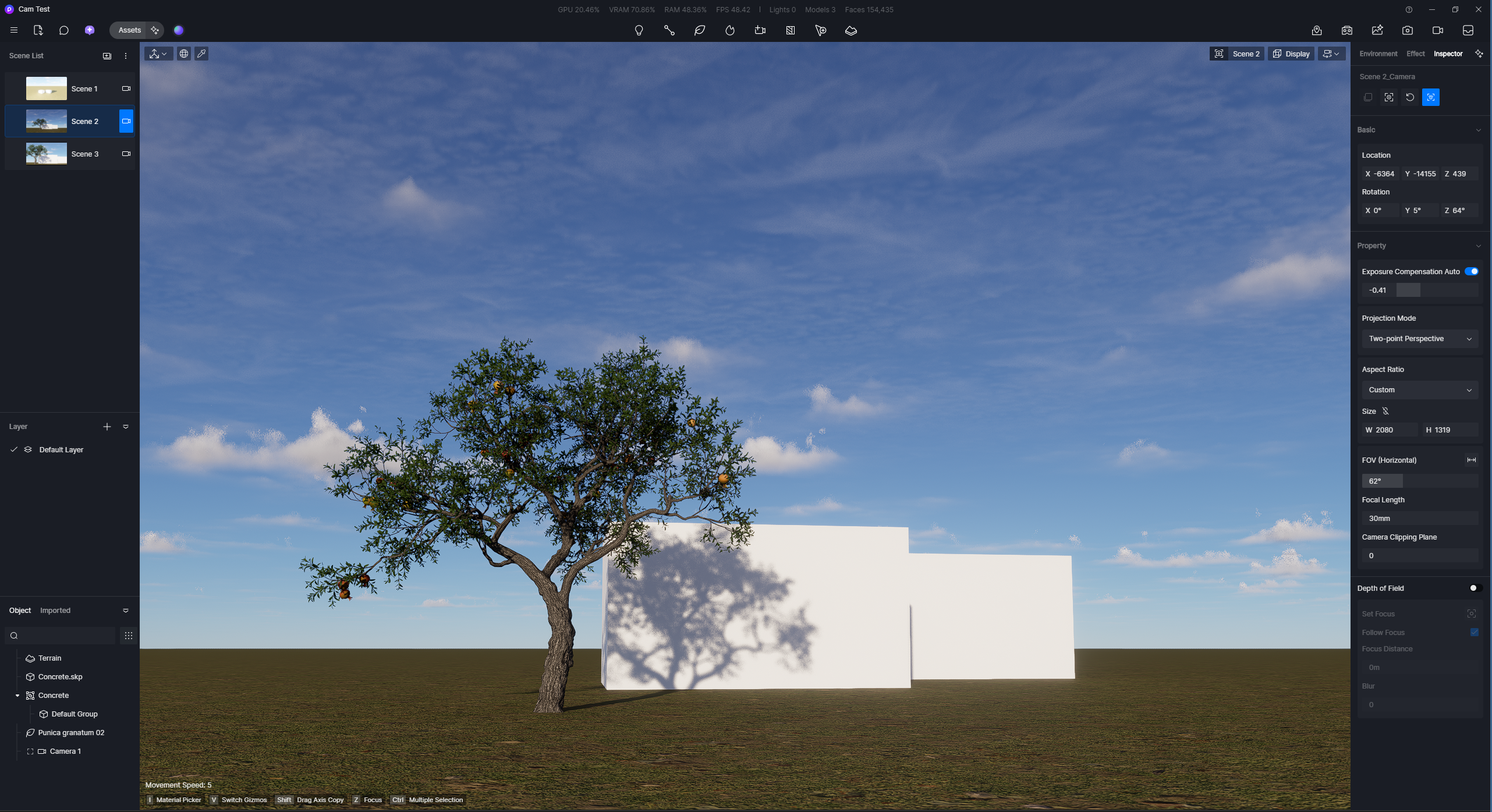
Task: Collapse the Concrete tree group
Action: coord(17,696)
